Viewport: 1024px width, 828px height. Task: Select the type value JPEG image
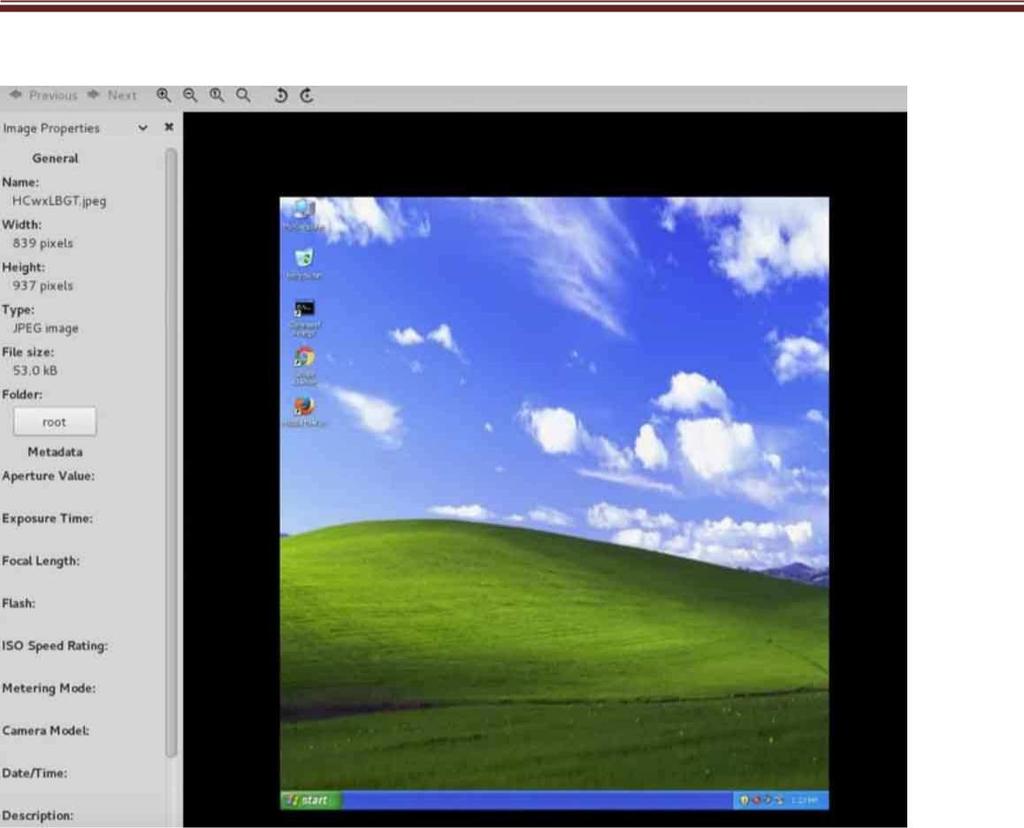(x=45, y=328)
